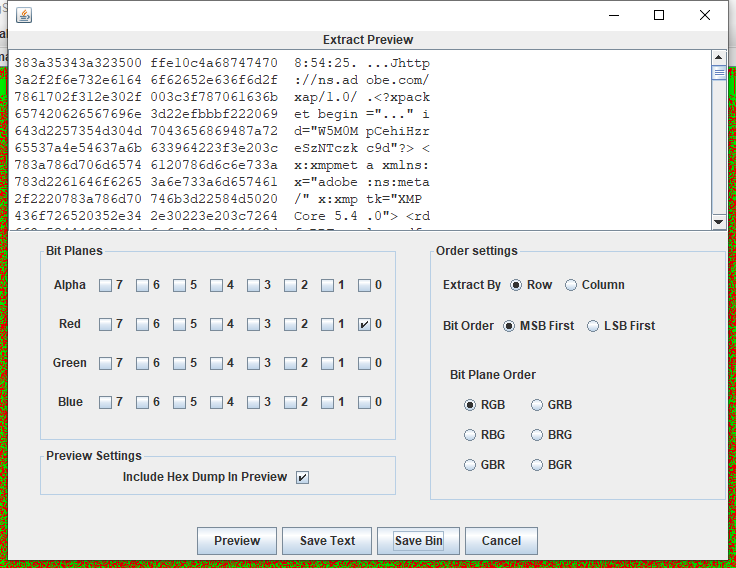Close the extract window
736x568 pixels.
(x=705, y=15)
